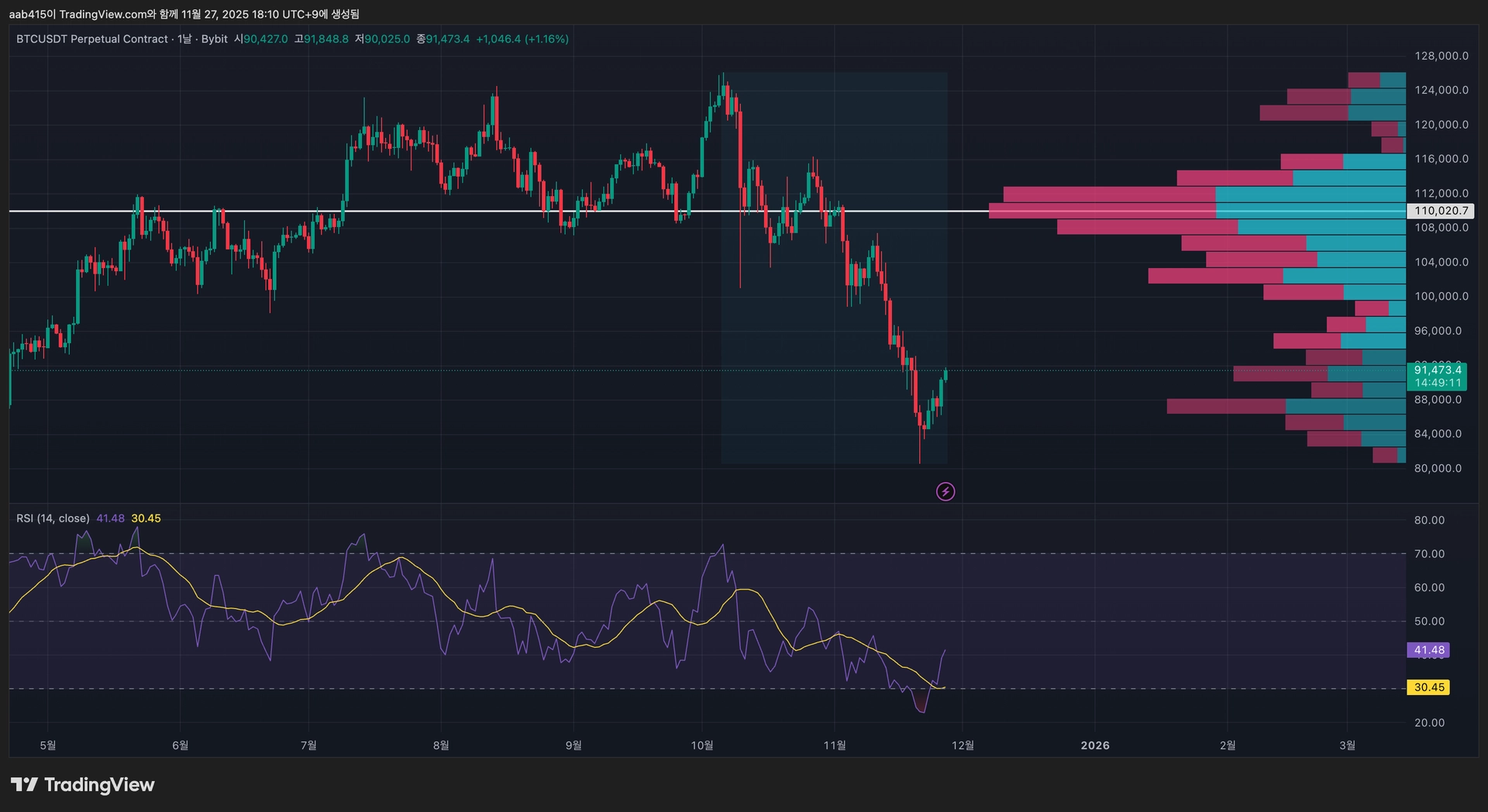
Task: Click the 124,000.0 price axis label
Action: pos(1441,90)
